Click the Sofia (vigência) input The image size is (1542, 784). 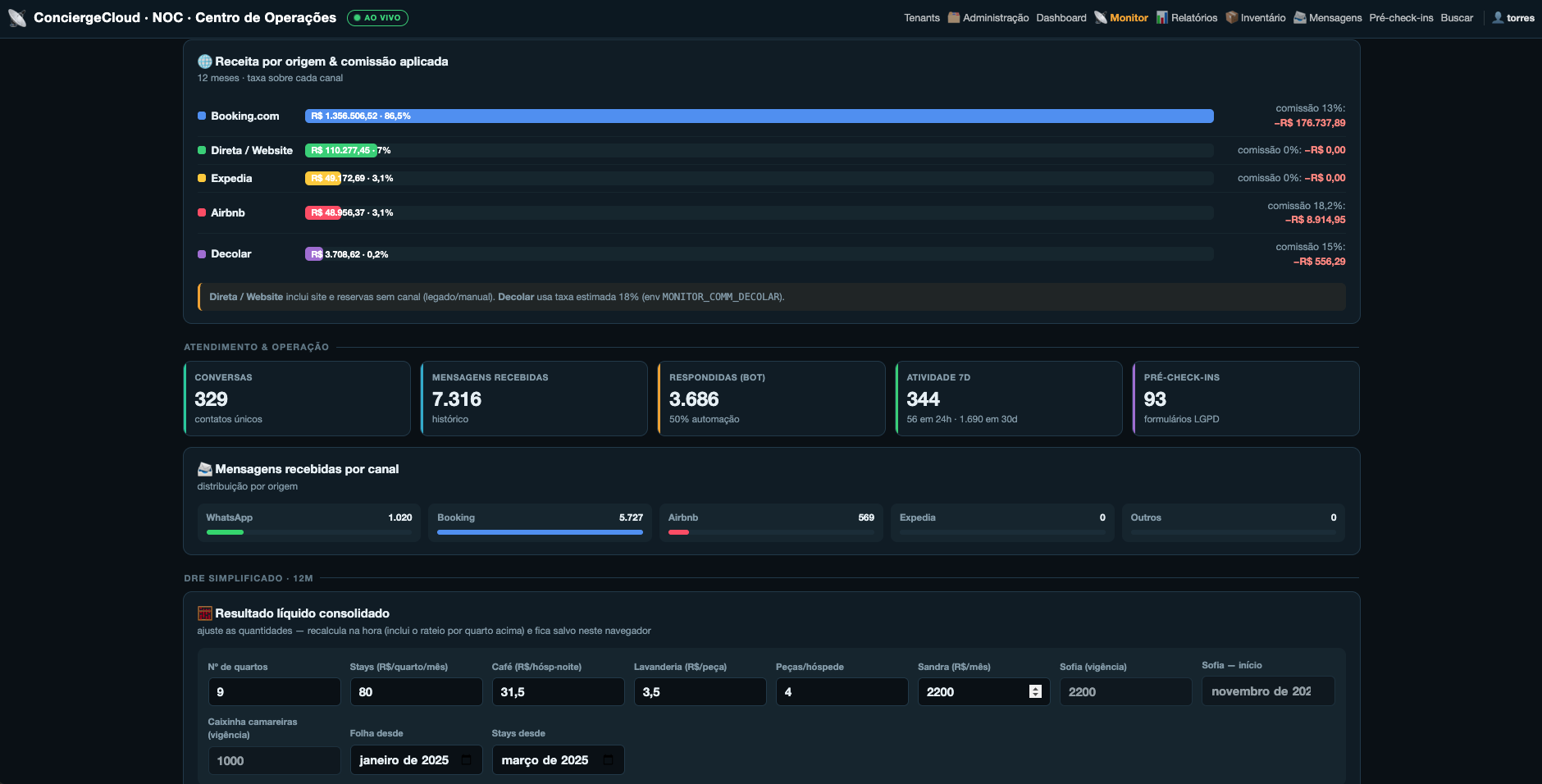pos(1125,691)
